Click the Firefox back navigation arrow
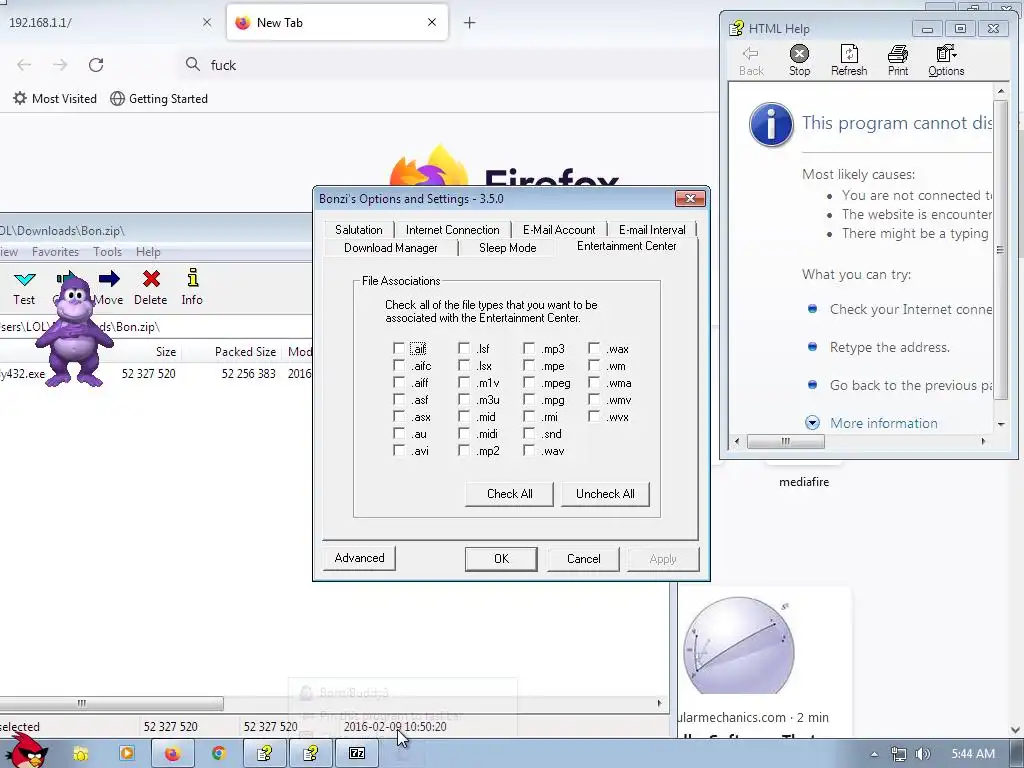The image size is (1024, 768). 24,65
